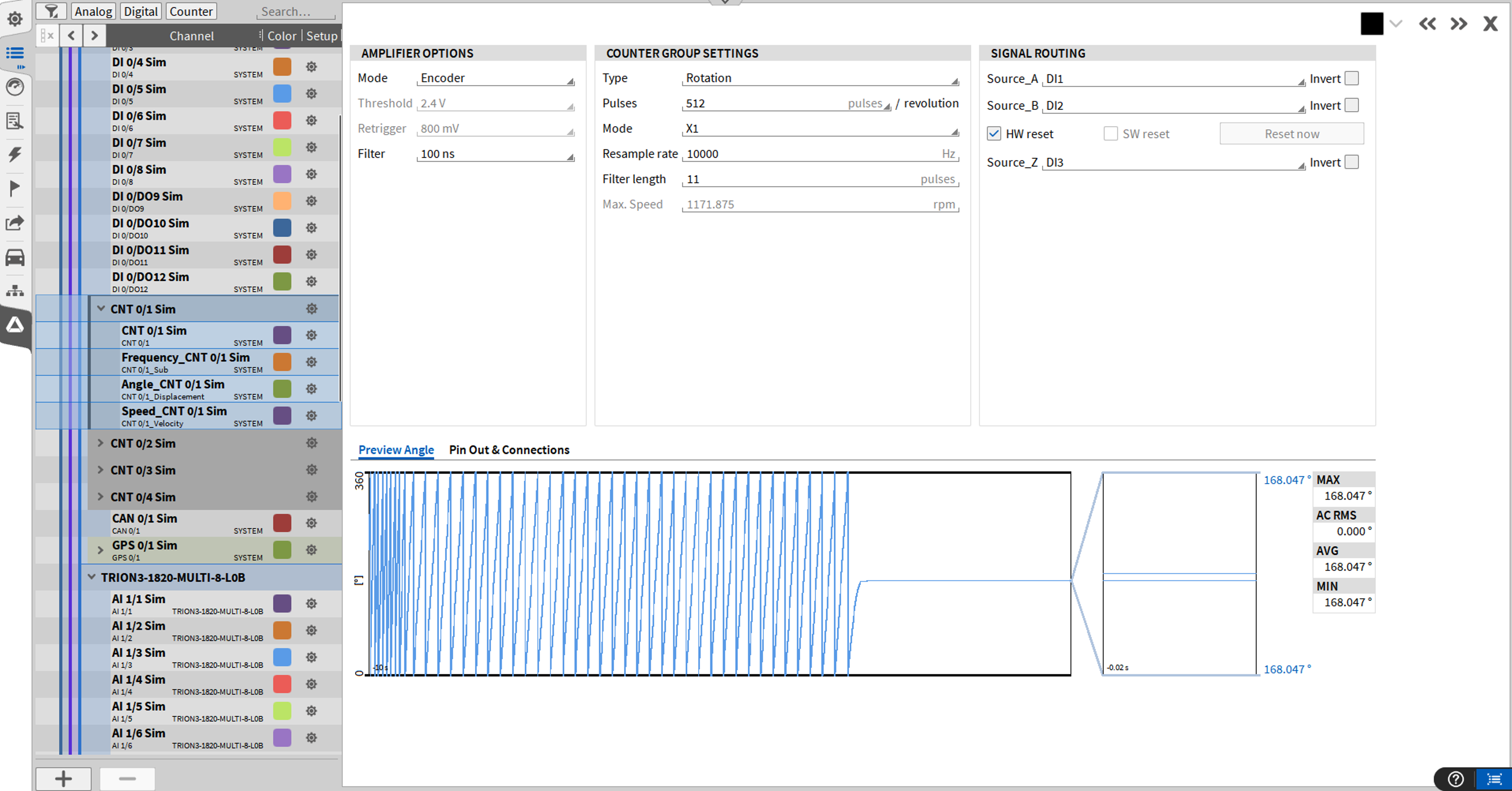The image size is (1512, 791).
Task: Click the Setup column header
Action: coord(322,36)
